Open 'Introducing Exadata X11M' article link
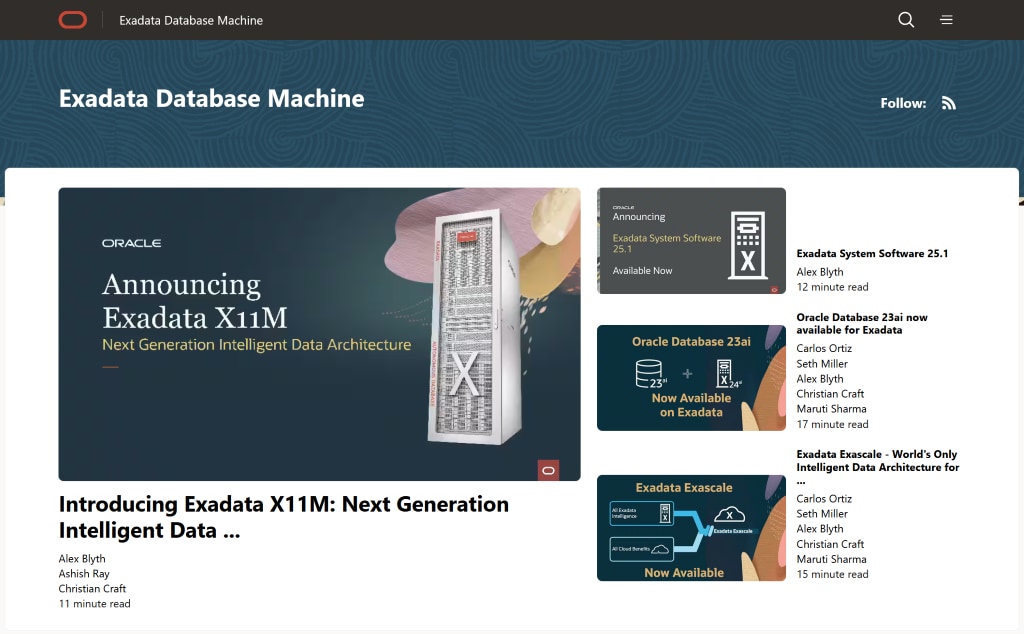The height and width of the screenshot is (634, 1024). pos(285,516)
